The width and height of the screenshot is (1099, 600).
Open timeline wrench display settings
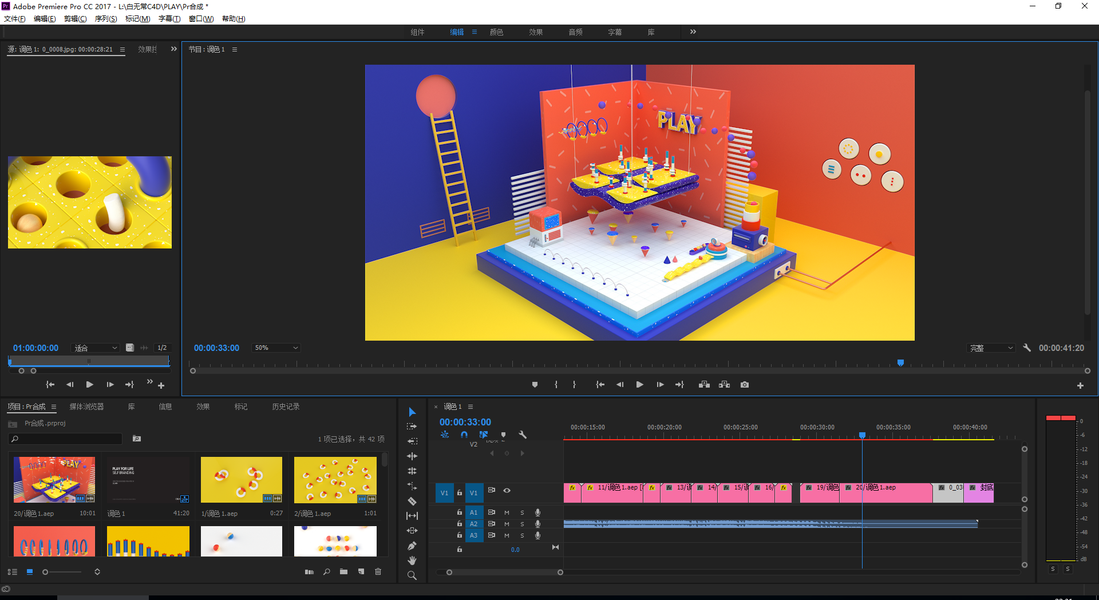[x=522, y=435]
